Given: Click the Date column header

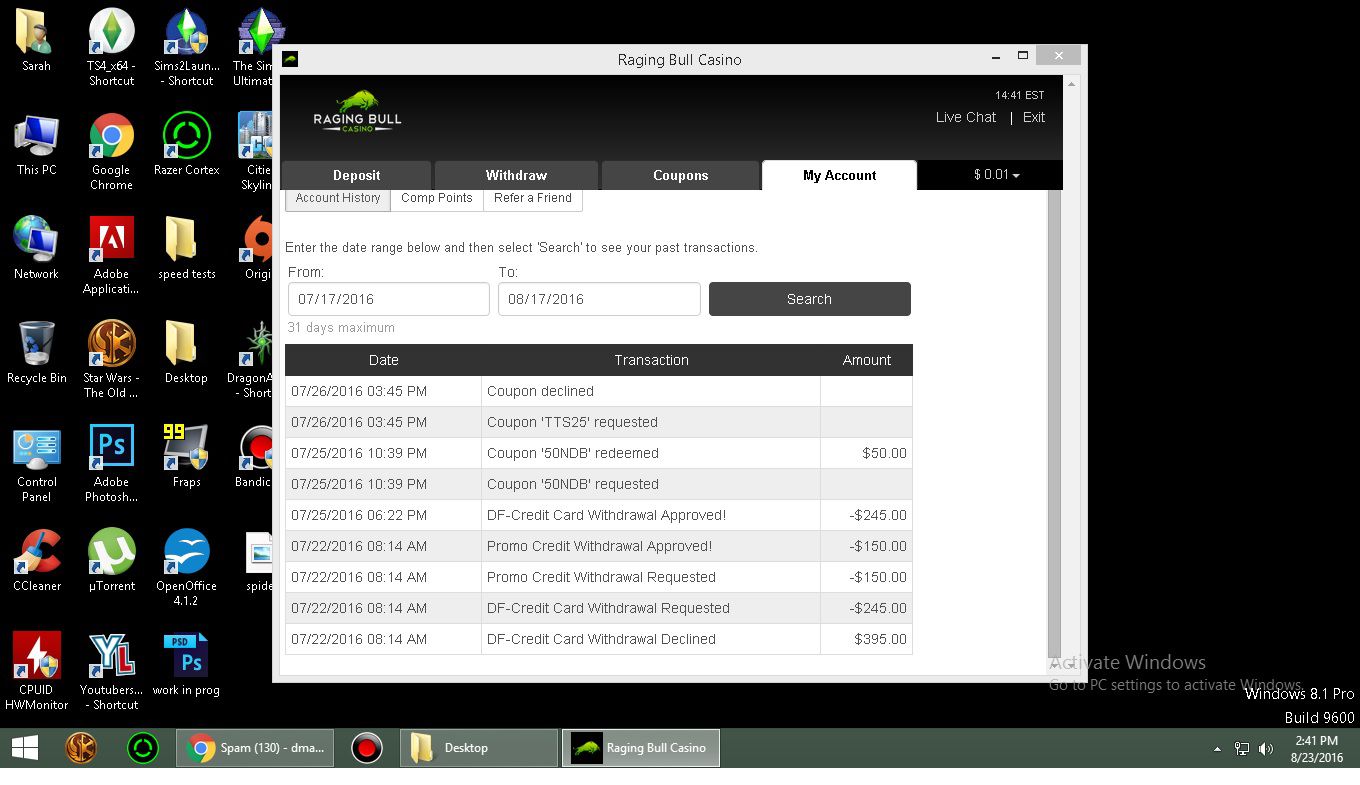Looking at the screenshot, I should [383, 360].
